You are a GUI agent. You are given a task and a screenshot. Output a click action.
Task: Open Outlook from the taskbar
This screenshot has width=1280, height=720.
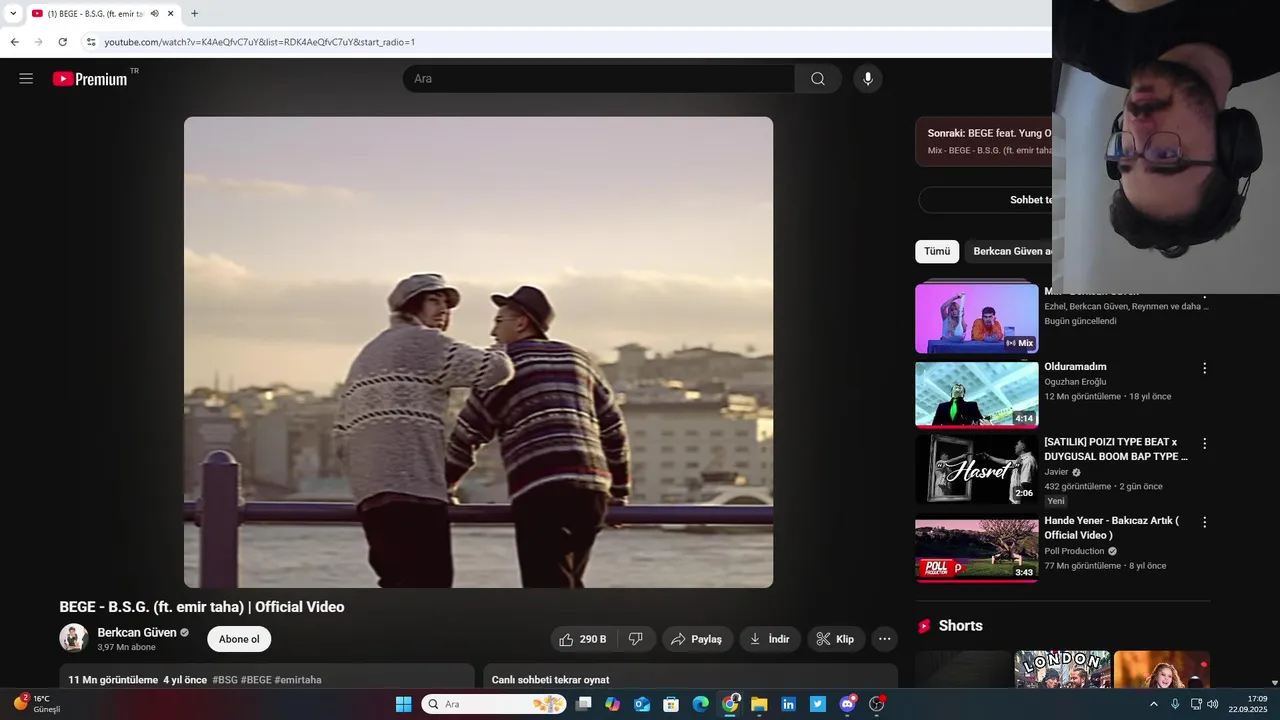tap(642, 704)
